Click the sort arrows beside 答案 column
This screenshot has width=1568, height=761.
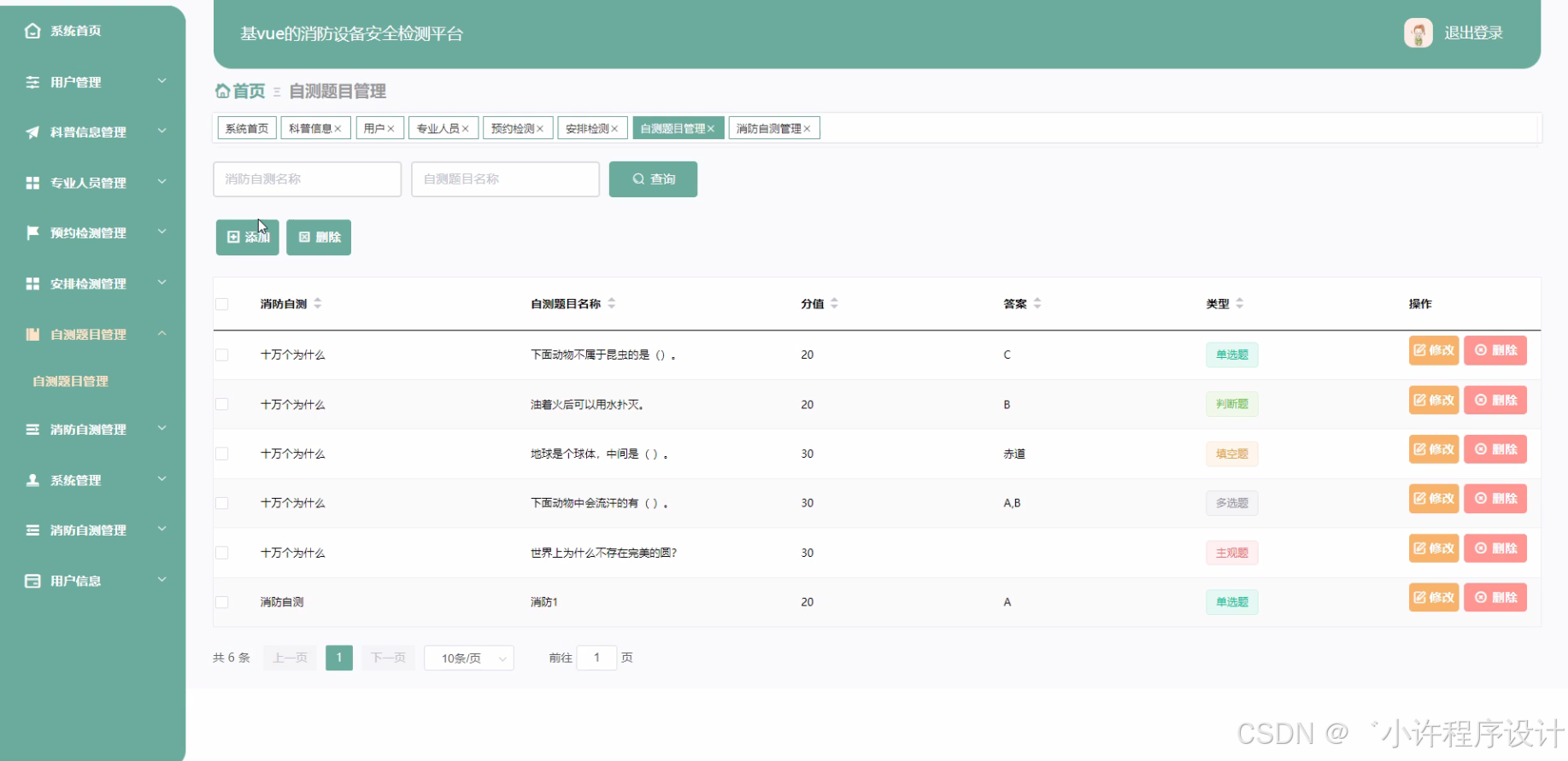(1037, 303)
